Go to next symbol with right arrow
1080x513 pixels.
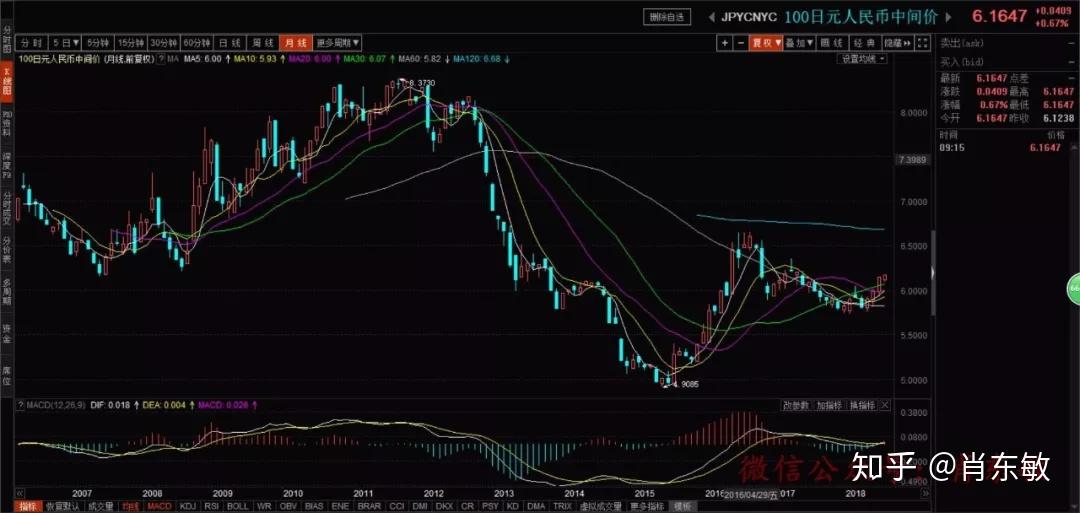pyautogui.click(x=948, y=18)
